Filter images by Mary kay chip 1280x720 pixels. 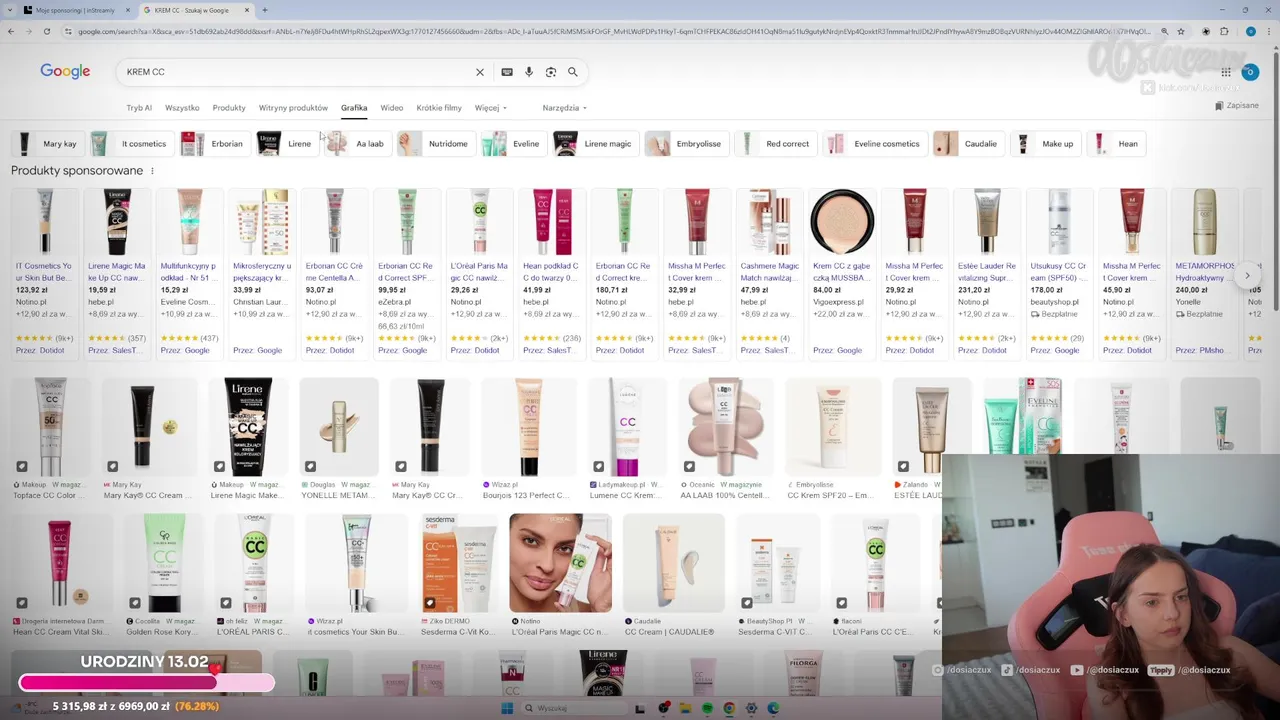47,144
